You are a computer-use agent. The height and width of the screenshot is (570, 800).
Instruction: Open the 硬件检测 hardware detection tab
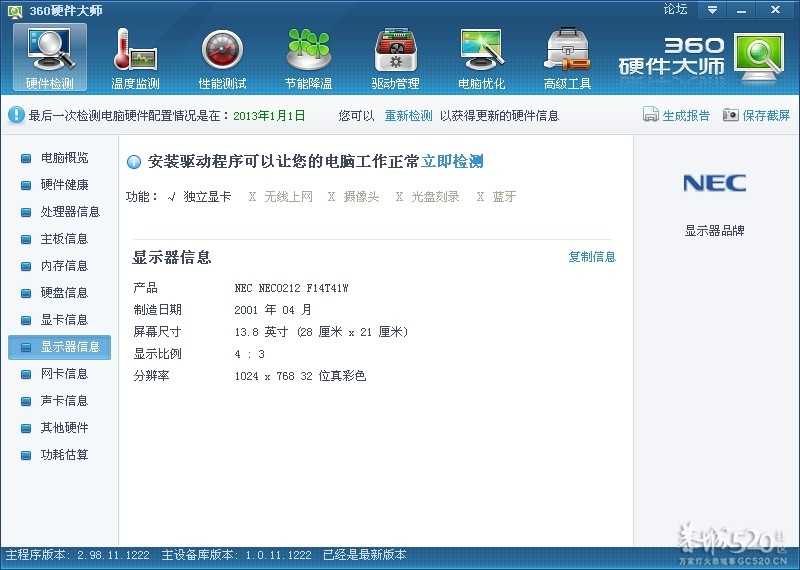tap(50, 58)
